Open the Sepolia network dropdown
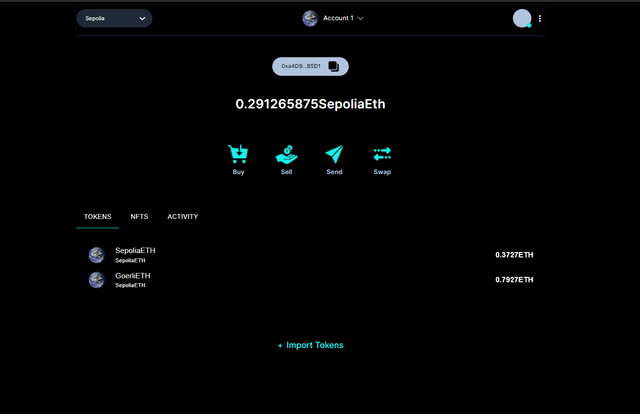 pyautogui.click(x=114, y=18)
